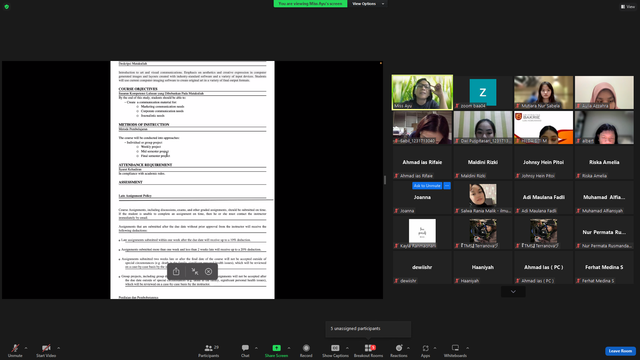Viewport: 640px width, 360px height.
Task: Select Aulia Azzahra's video tile
Action: coord(604,92)
